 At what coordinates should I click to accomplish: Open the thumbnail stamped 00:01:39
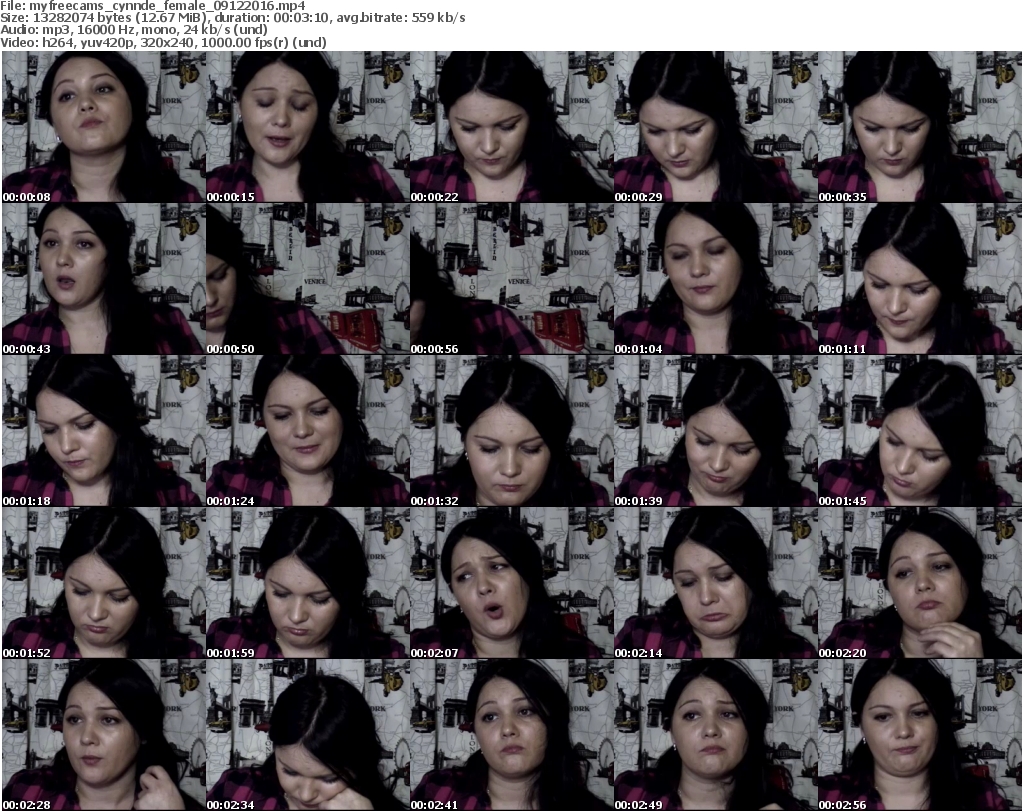tap(715, 431)
